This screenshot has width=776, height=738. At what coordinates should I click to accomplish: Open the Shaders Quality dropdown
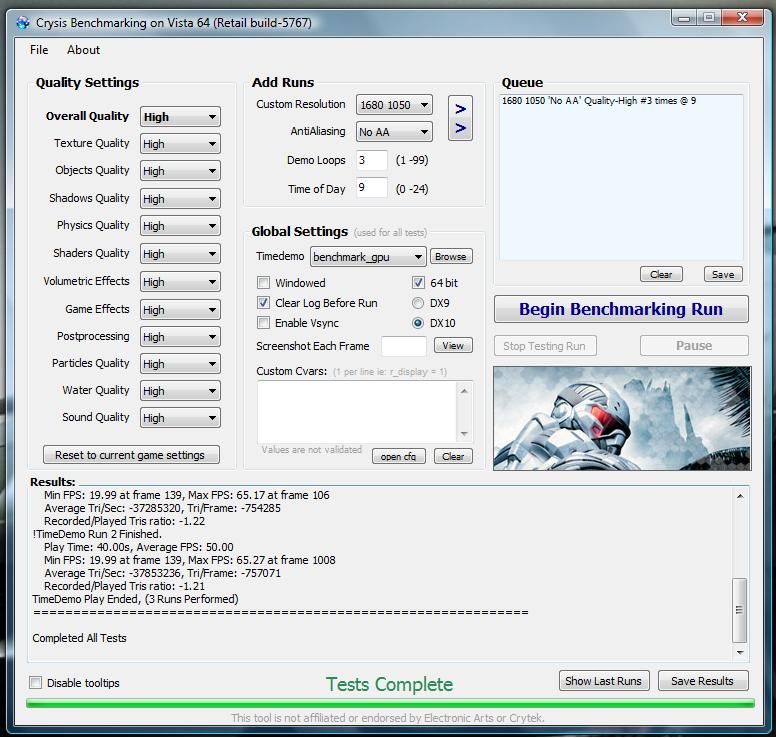(x=180, y=253)
